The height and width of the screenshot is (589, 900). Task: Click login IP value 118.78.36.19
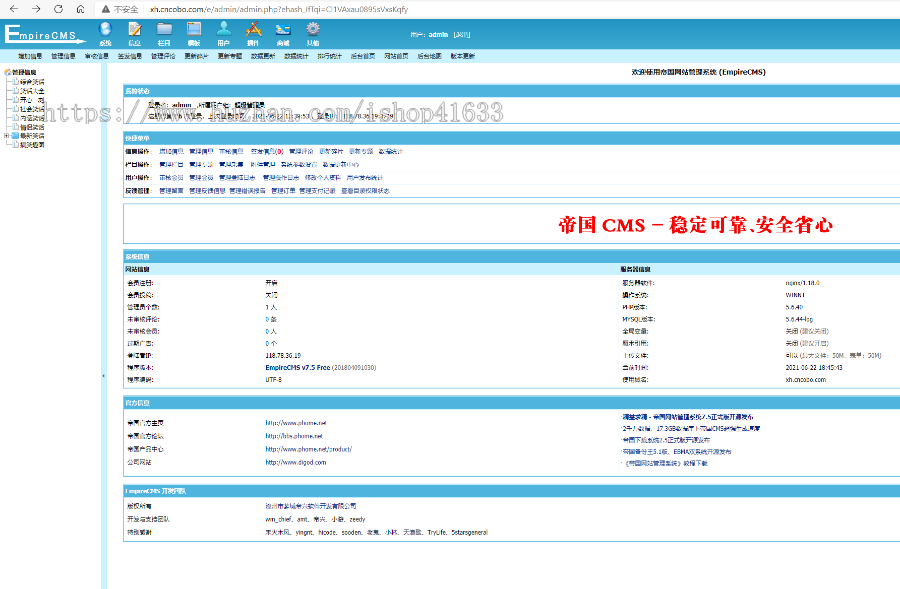(283, 356)
